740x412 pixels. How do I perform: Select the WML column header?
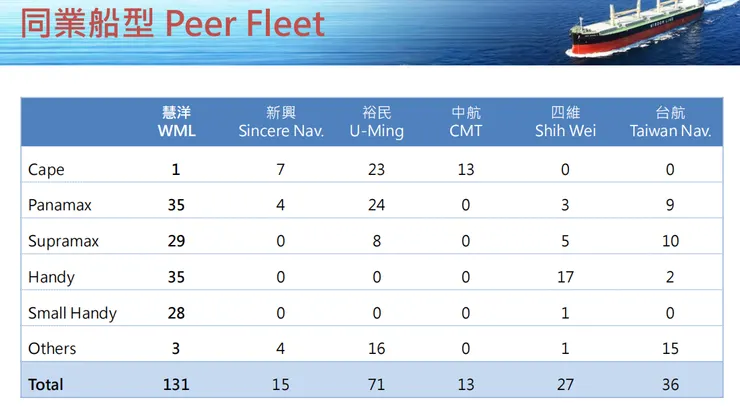pos(175,122)
